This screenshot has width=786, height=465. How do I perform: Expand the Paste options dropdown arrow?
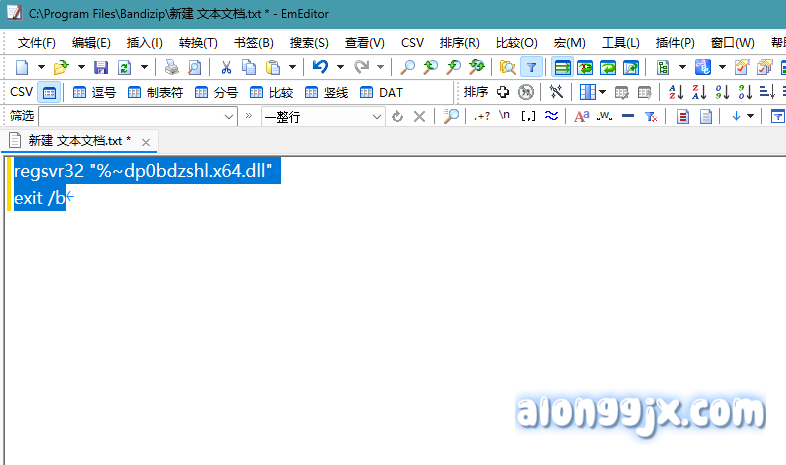click(292, 67)
